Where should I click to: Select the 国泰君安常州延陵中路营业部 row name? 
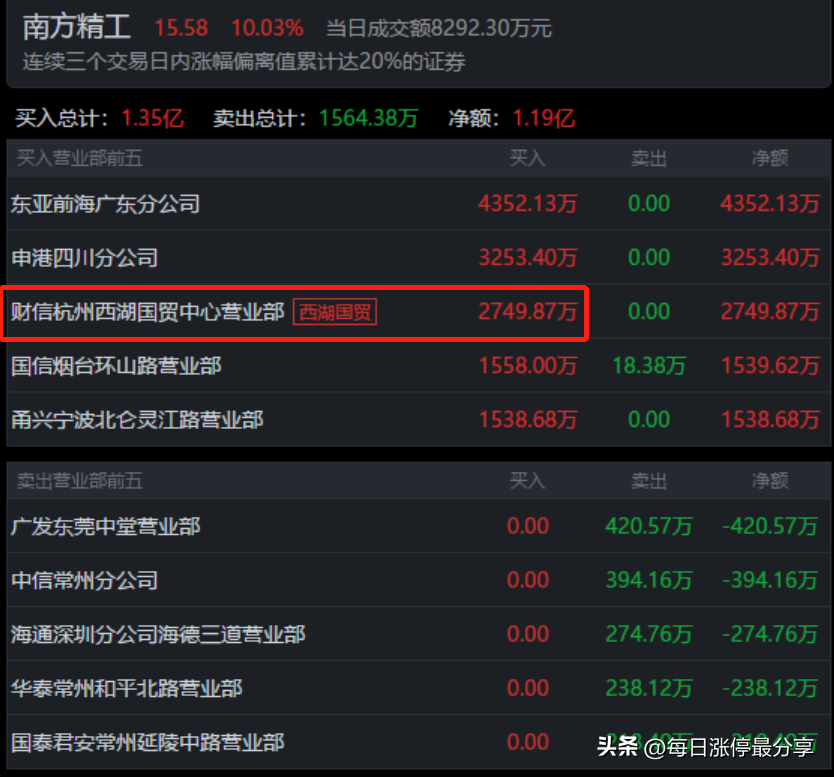coord(148,743)
